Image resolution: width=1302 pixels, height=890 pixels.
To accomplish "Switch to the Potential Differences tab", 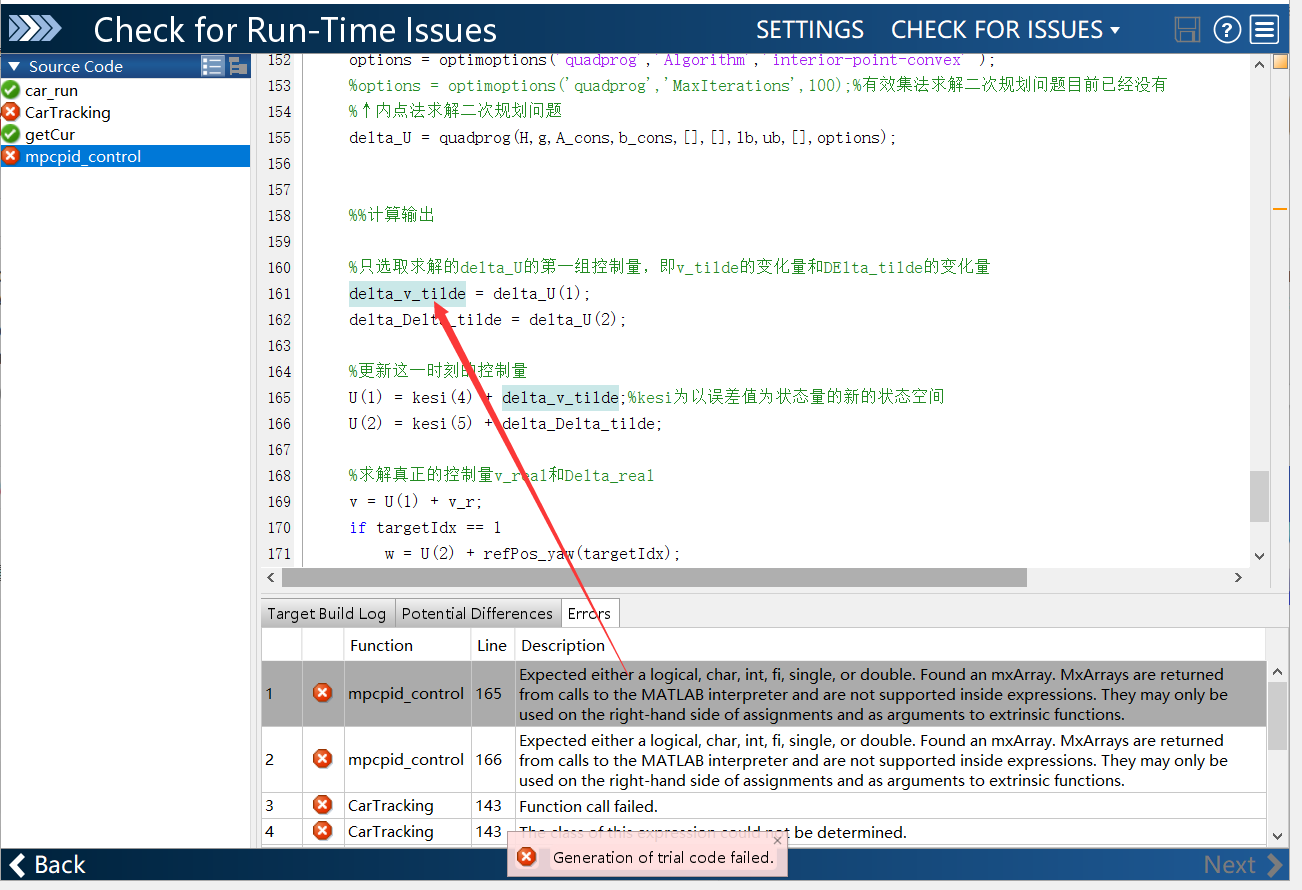I will tap(478, 613).
